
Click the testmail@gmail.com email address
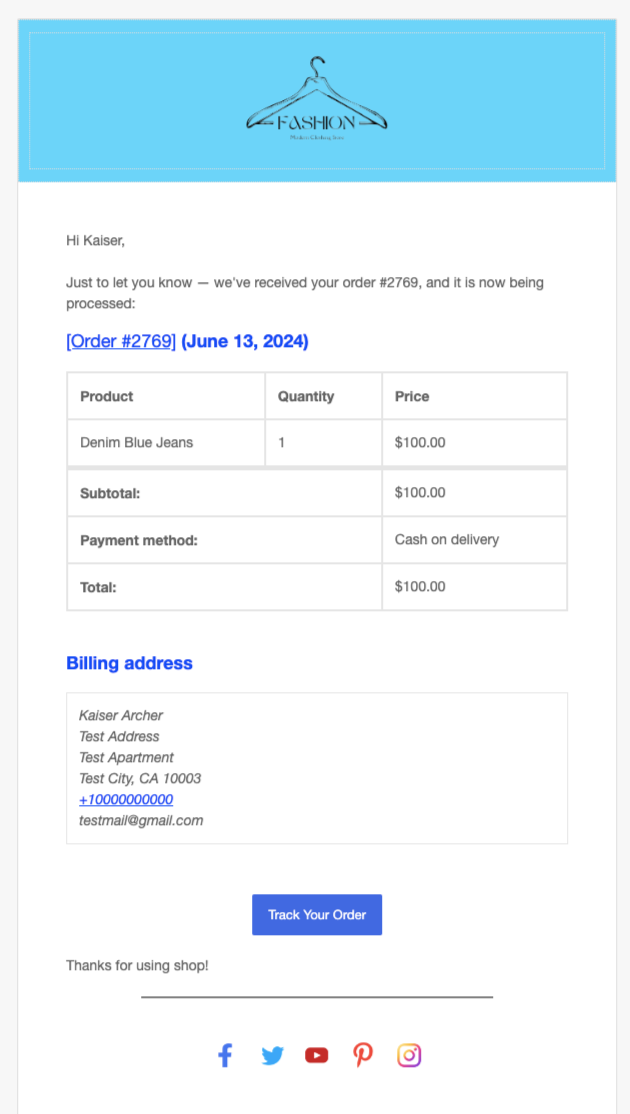coord(141,820)
